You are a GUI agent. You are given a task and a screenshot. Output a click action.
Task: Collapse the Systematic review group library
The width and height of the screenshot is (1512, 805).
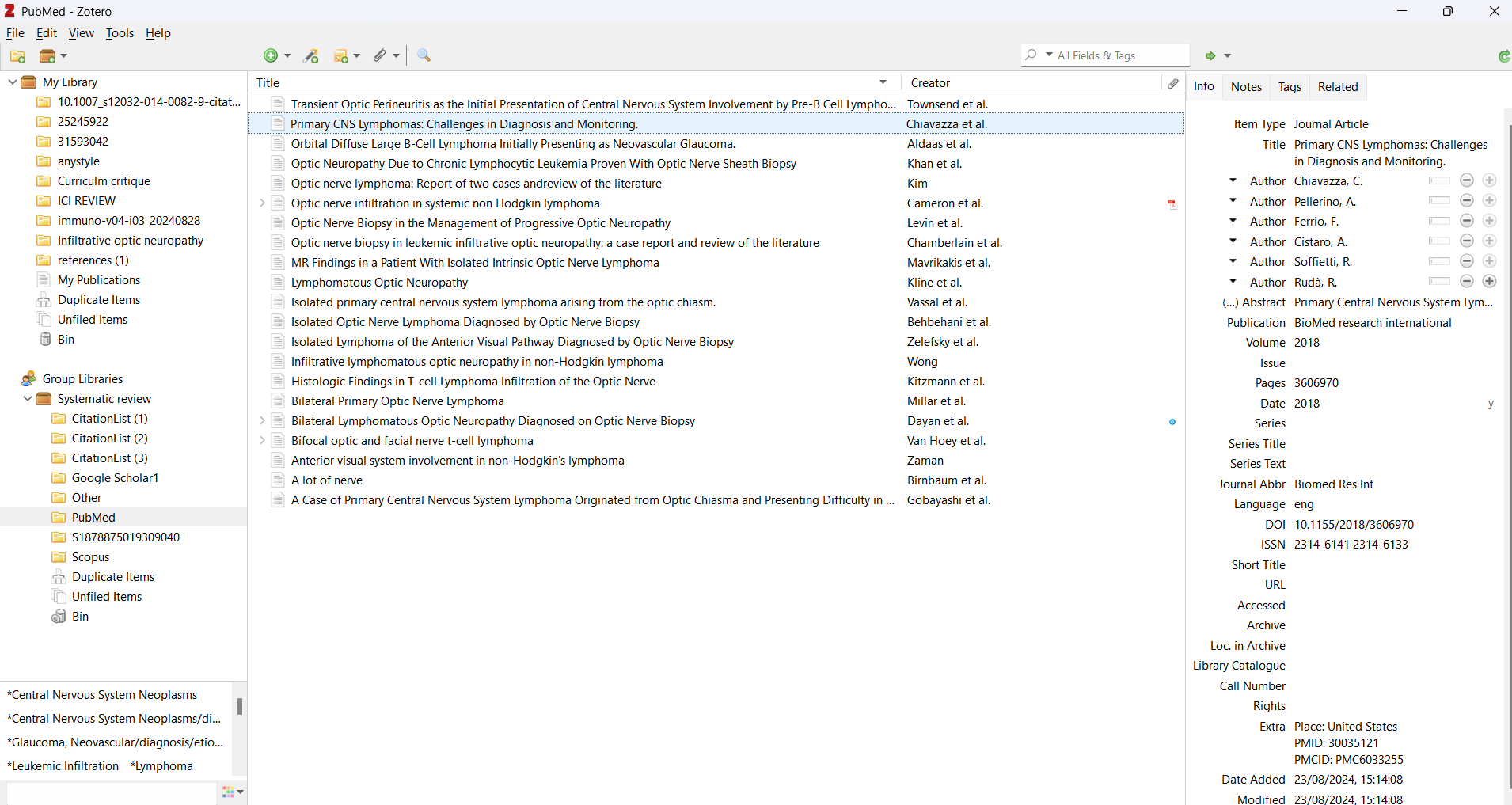click(x=27, y=399)
